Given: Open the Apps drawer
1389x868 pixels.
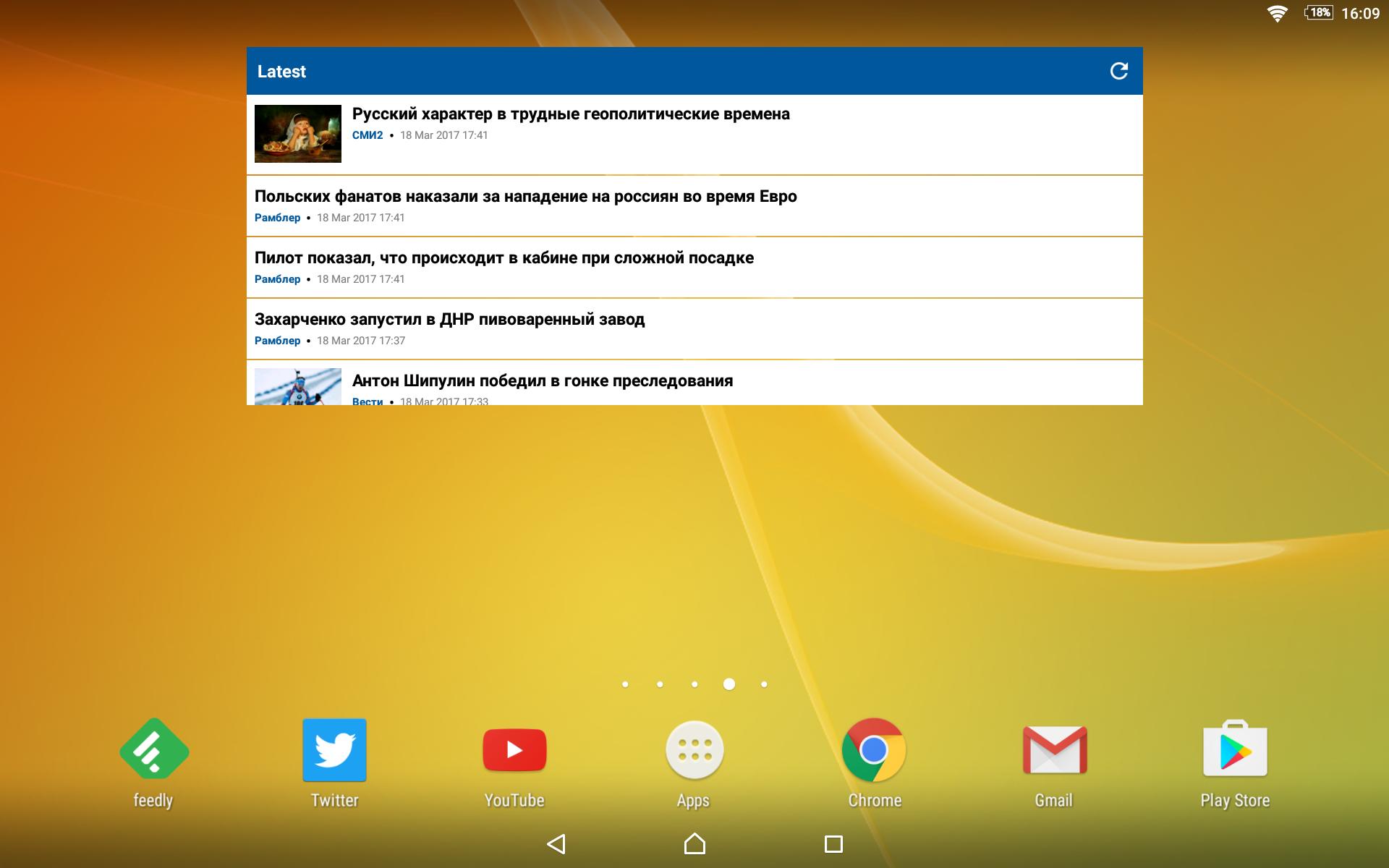Looking at the screenshot, I should 694,764.
